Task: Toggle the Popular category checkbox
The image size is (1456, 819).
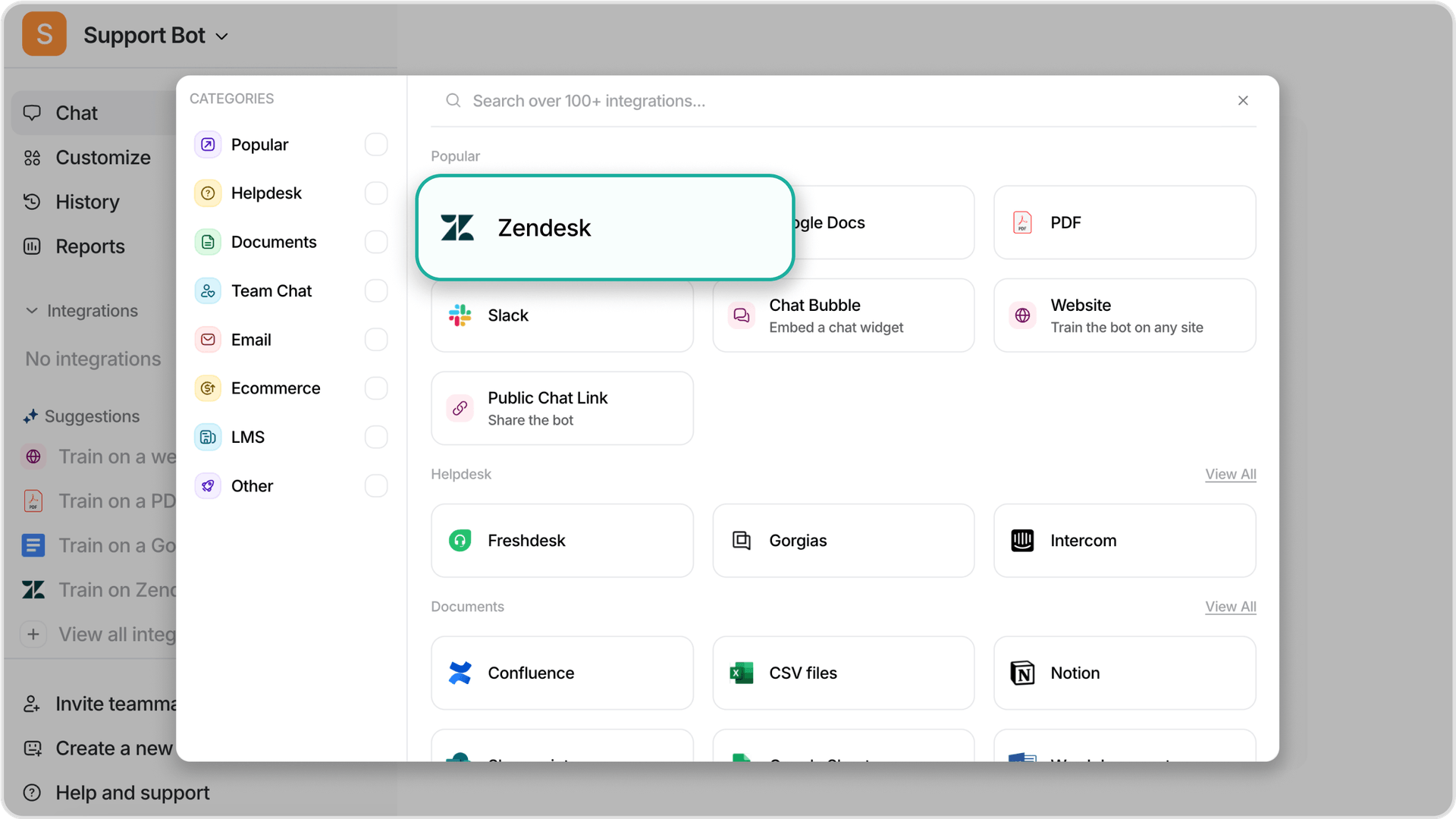Action: [x=376, y=144]
